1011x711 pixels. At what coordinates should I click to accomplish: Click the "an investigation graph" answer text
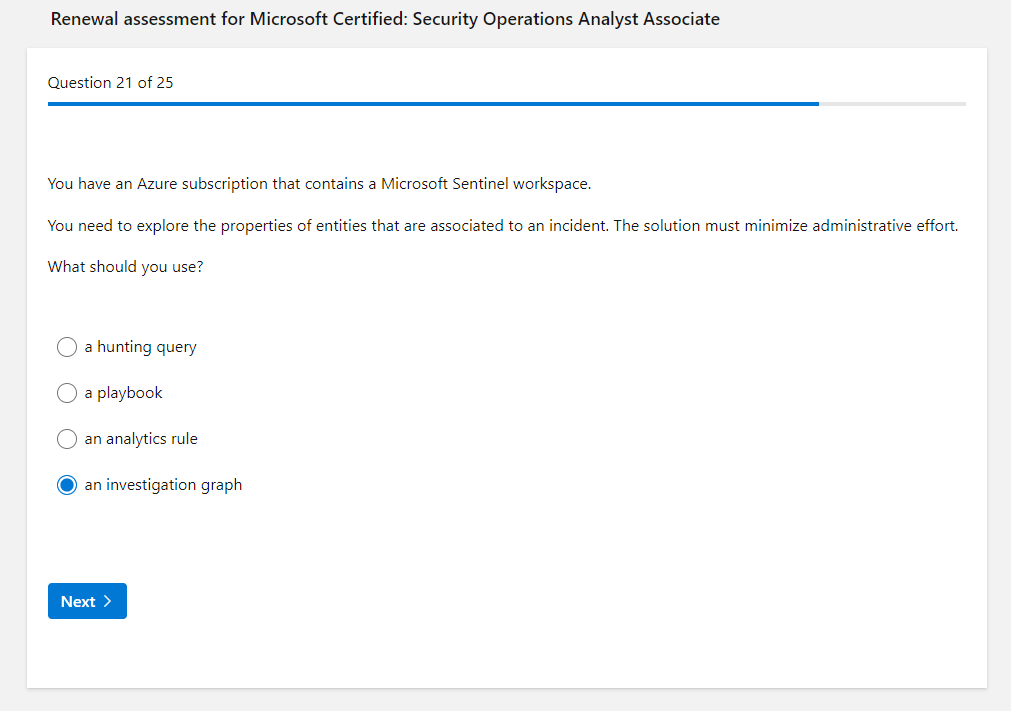pos(163,485)
